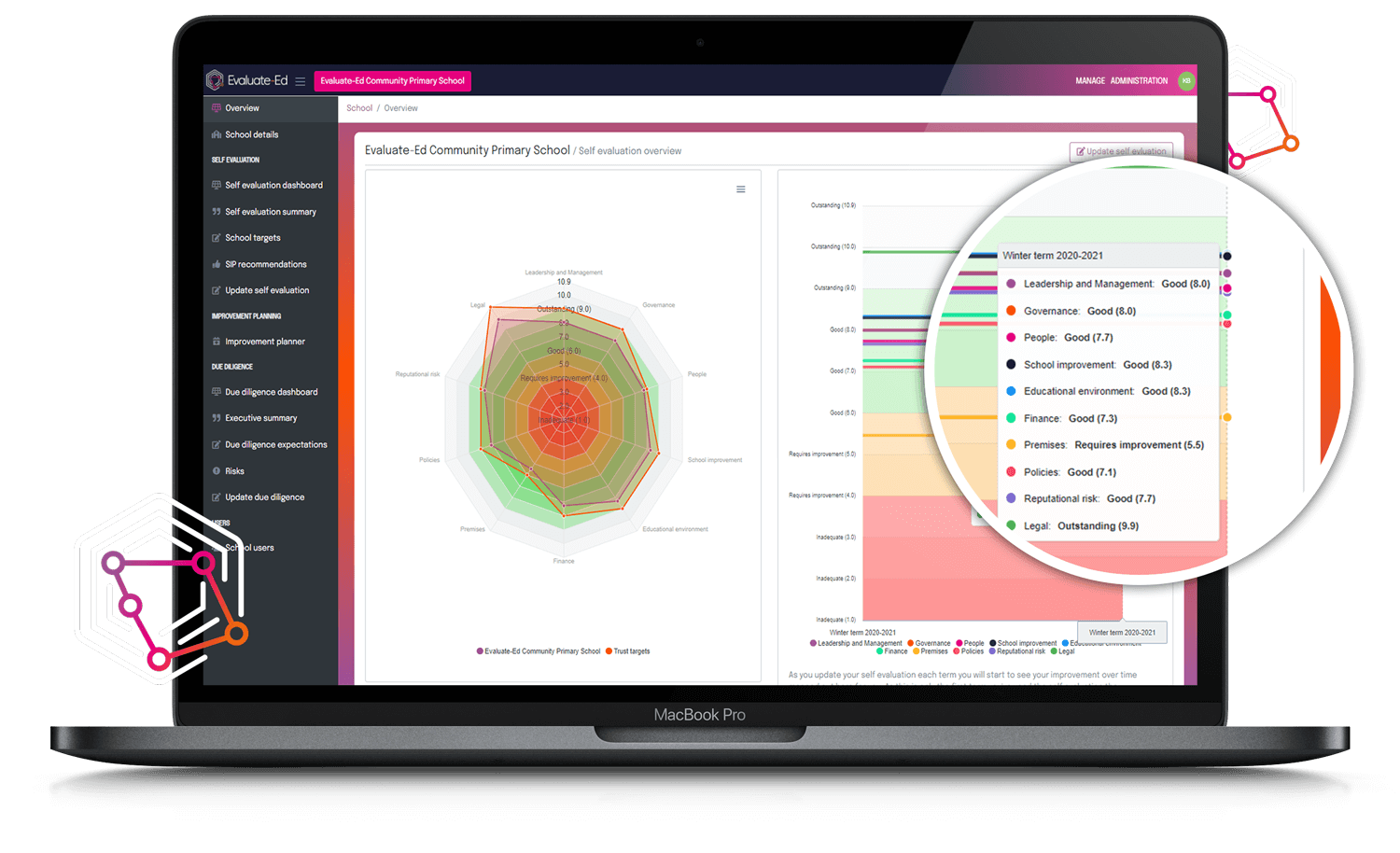Click the Self evaluation overview heading subtitle

click(630, 151)
